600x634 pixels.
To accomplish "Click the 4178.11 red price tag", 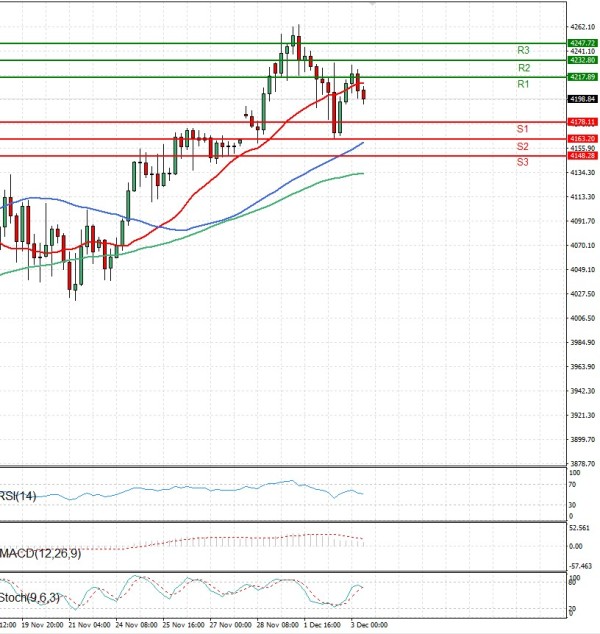I will tap(582, 121).
